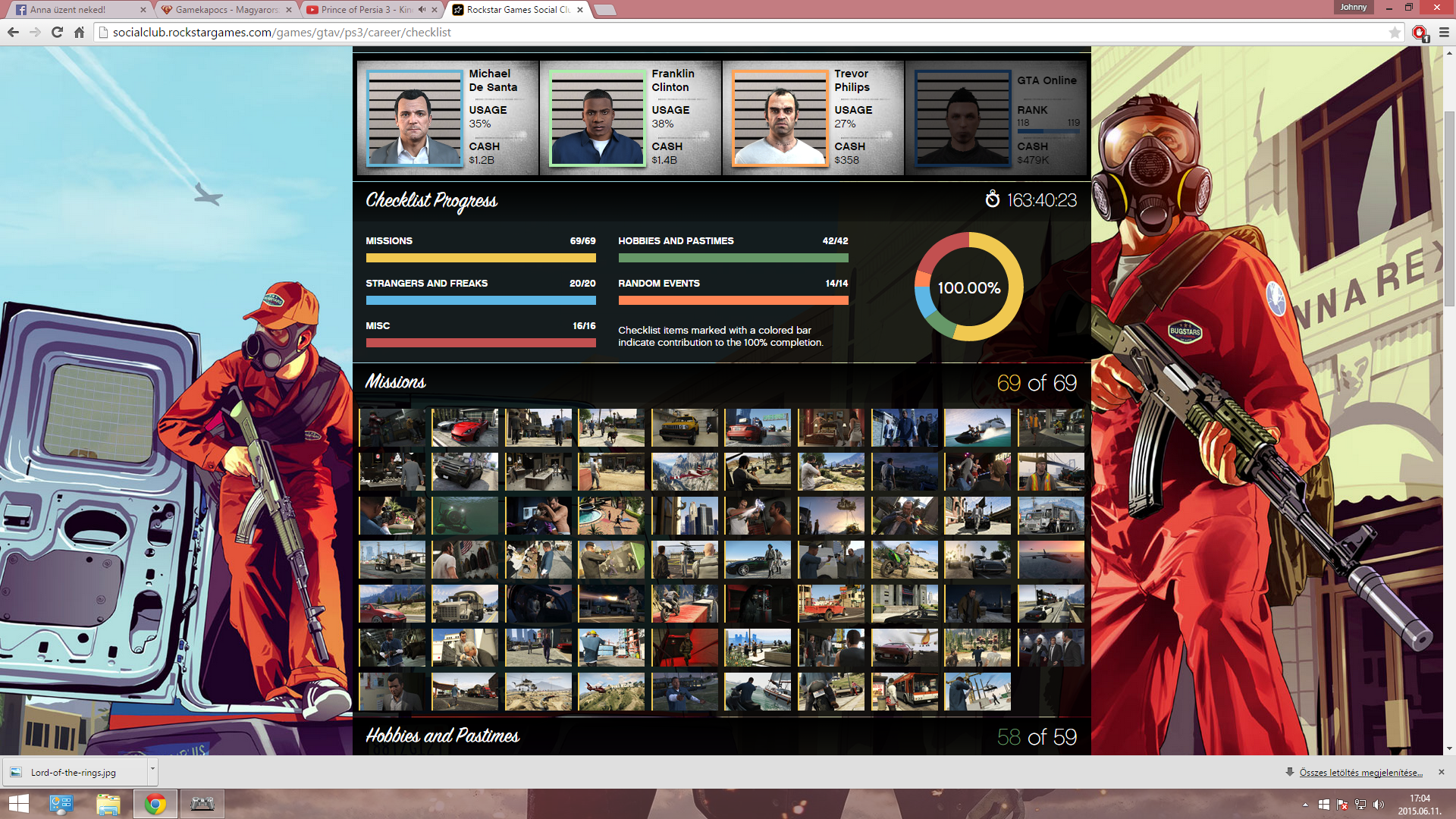Image resolution: width=1456 pixels, height=819 pixels.
Task: Click the playtime stopwatch icon
Action: coord(992,199)
